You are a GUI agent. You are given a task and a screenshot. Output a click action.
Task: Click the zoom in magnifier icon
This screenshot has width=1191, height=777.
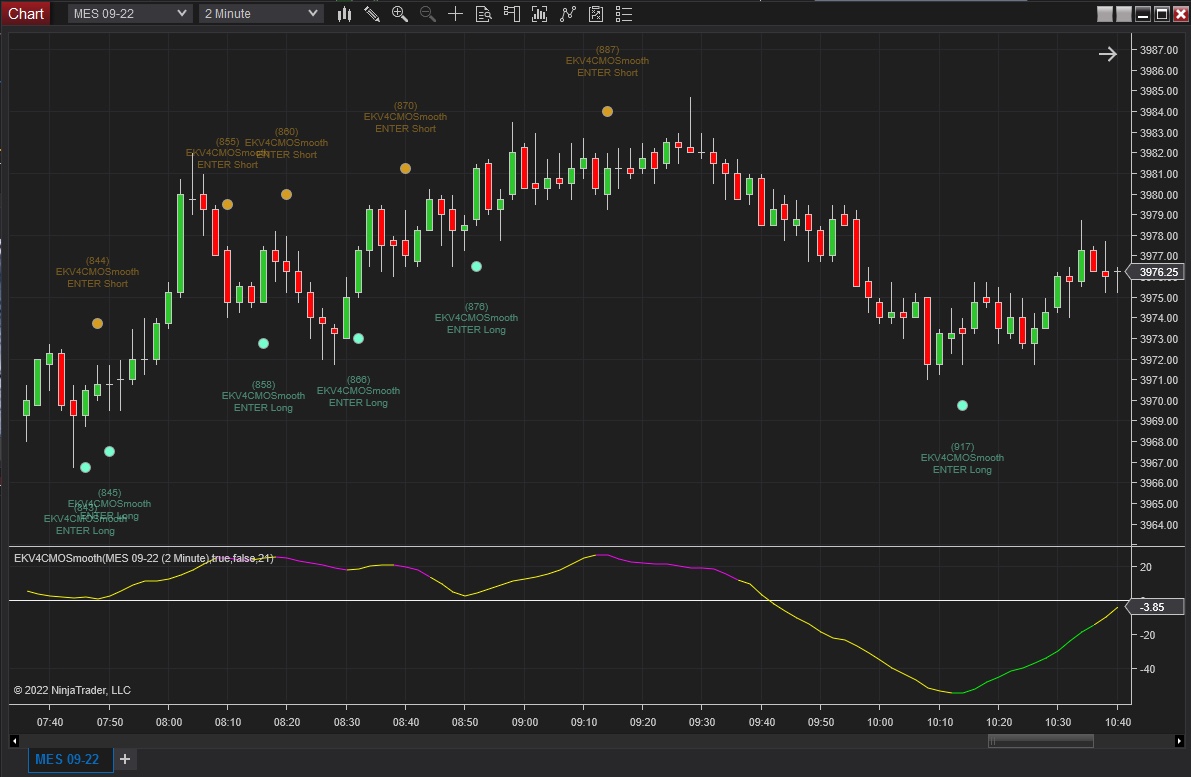click(x=400, y=14)
